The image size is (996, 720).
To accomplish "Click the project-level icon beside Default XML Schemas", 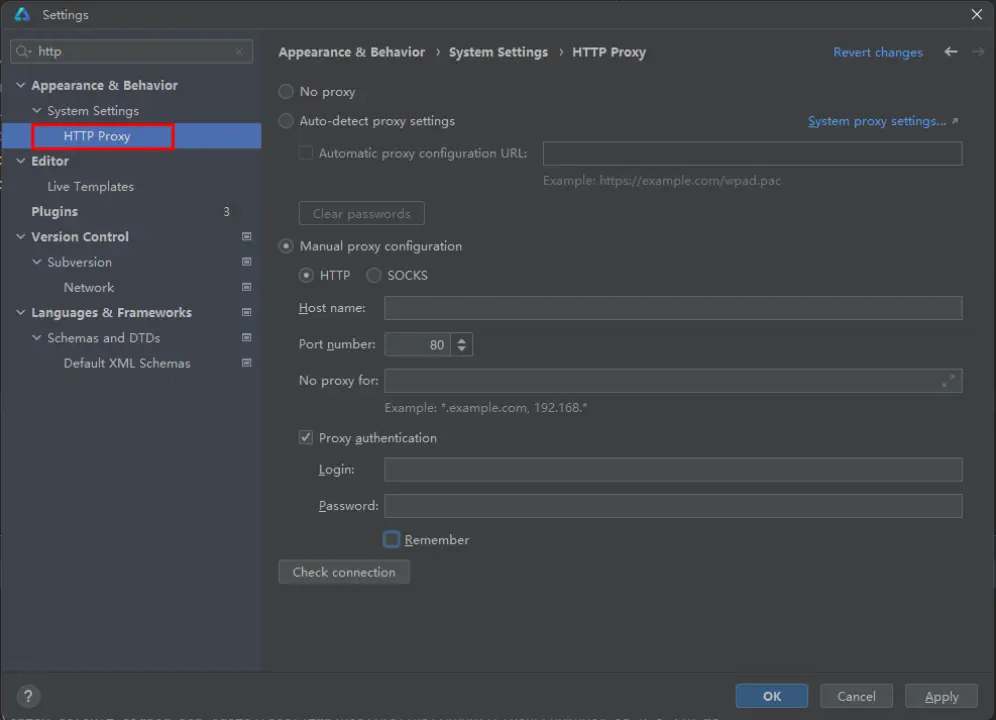I will (246, 363).
